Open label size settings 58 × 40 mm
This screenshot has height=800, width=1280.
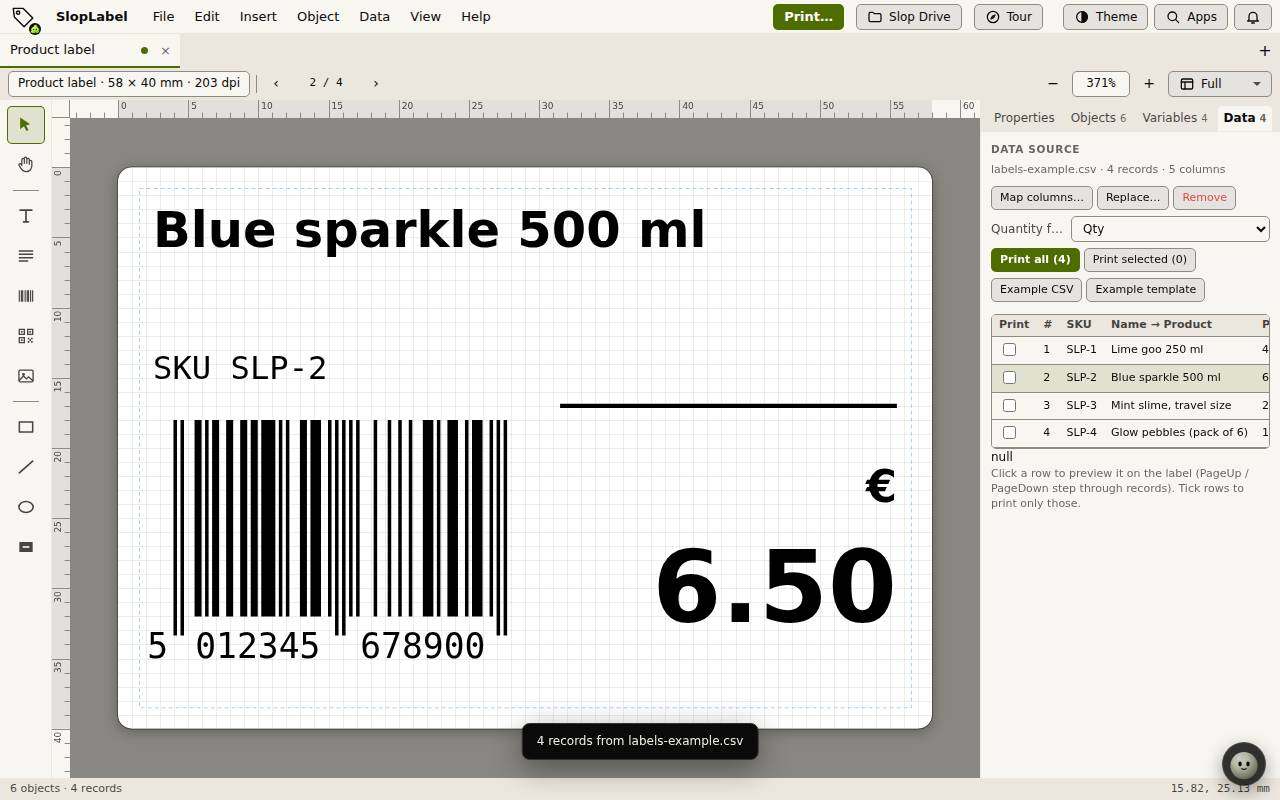click(x=129, y=83)
